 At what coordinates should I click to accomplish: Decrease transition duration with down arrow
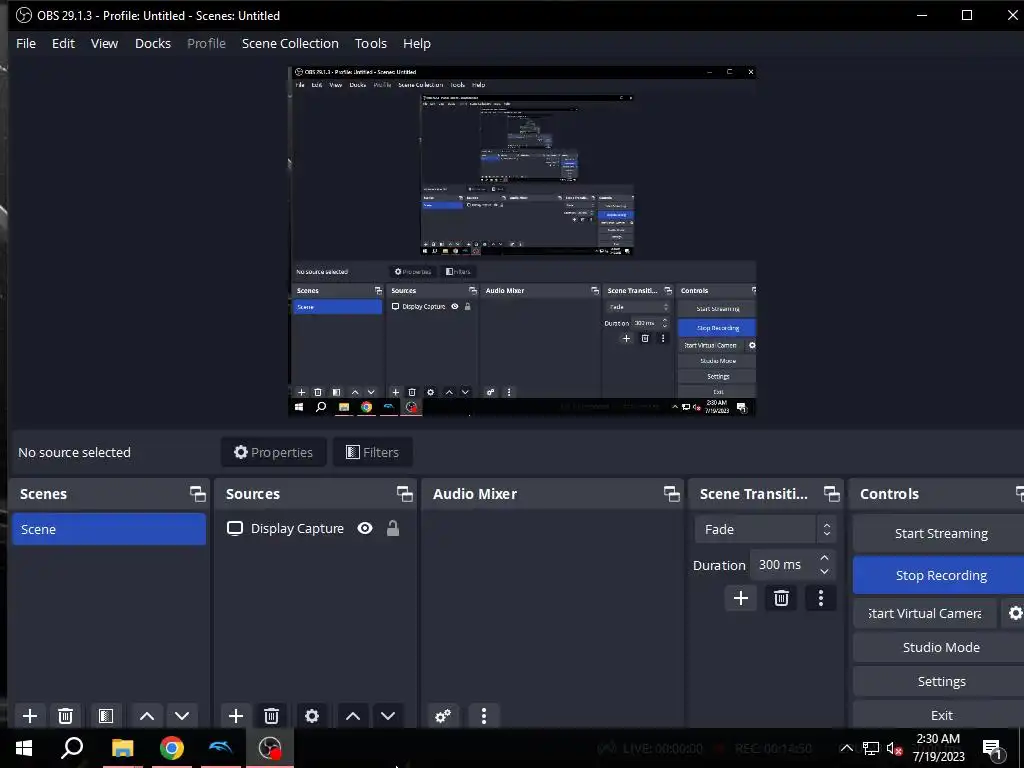tap(824, 572)
